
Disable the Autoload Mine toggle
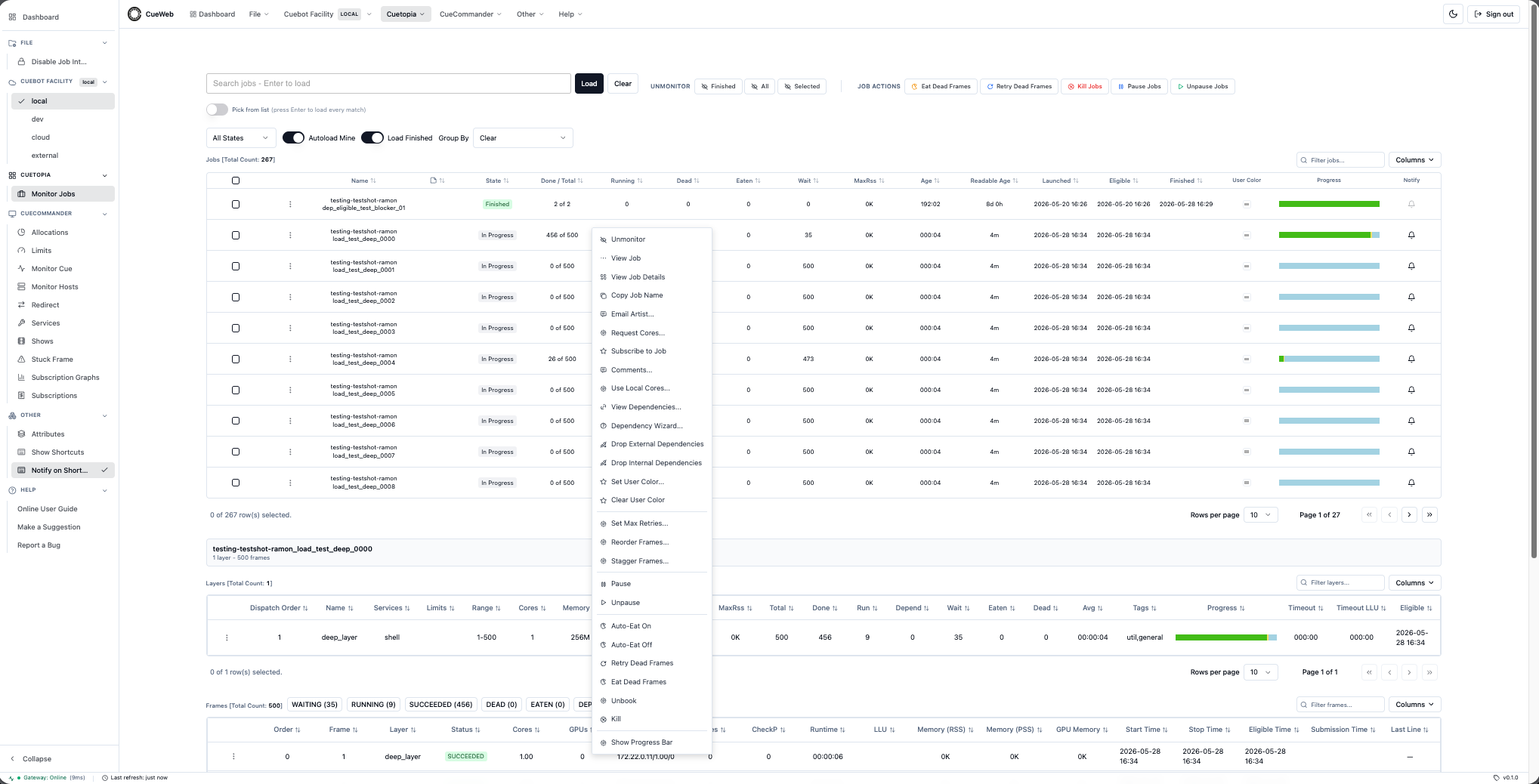pyautogui.click(x=293, y=138)
